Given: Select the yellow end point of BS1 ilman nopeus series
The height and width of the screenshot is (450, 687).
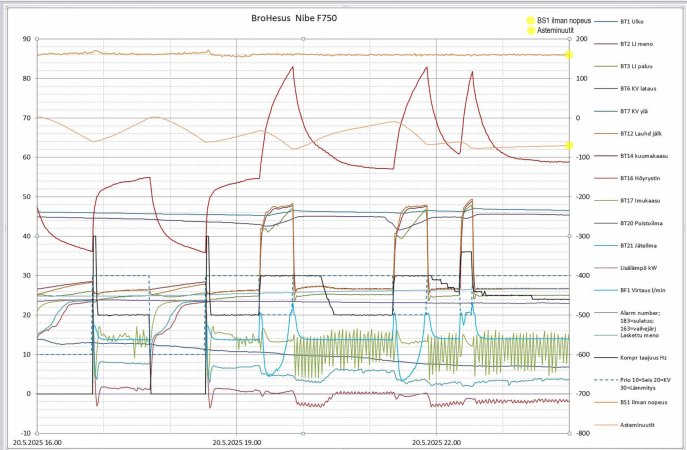Looking at the screenshot, I should [x=569, y=55].
